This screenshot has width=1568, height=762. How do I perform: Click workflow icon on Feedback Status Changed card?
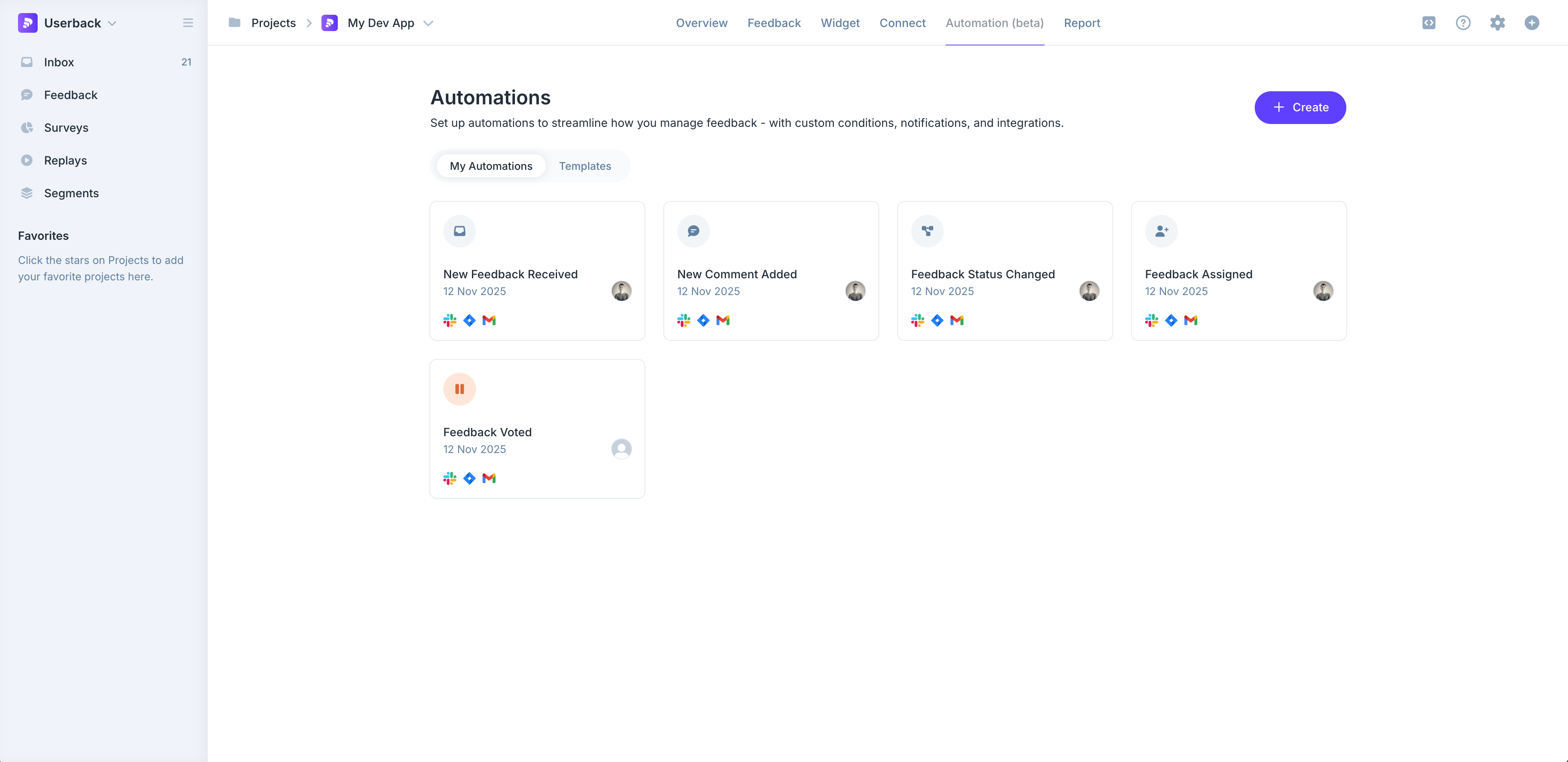tap(927, 232)
